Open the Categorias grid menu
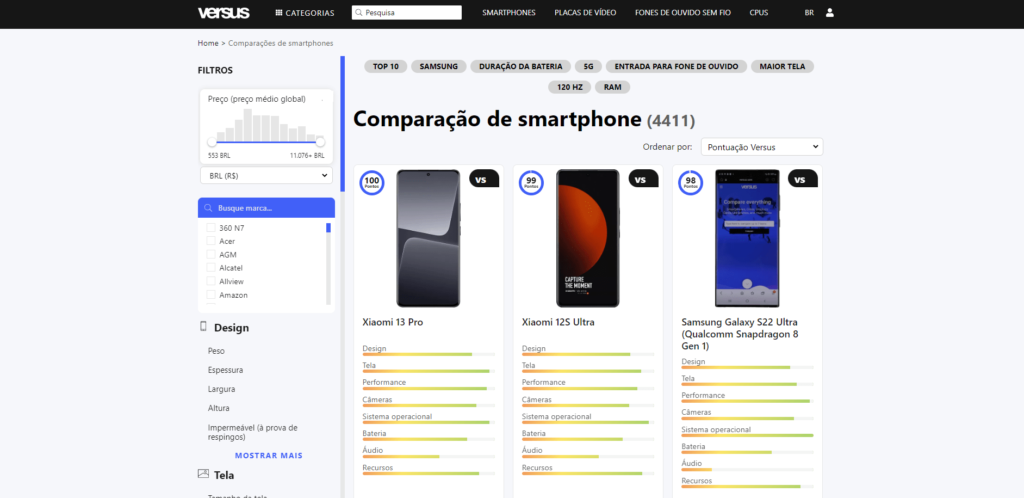 pos(305,13)
